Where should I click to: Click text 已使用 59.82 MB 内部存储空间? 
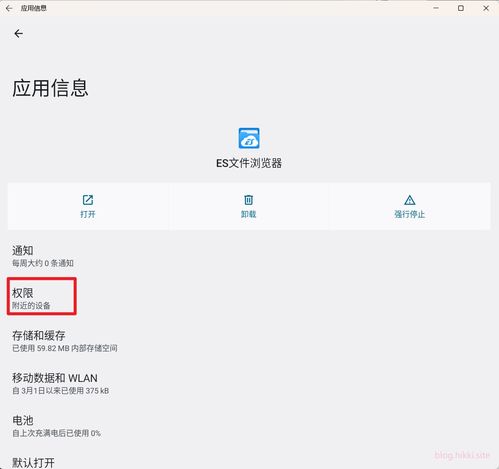(x=65, y=348)
